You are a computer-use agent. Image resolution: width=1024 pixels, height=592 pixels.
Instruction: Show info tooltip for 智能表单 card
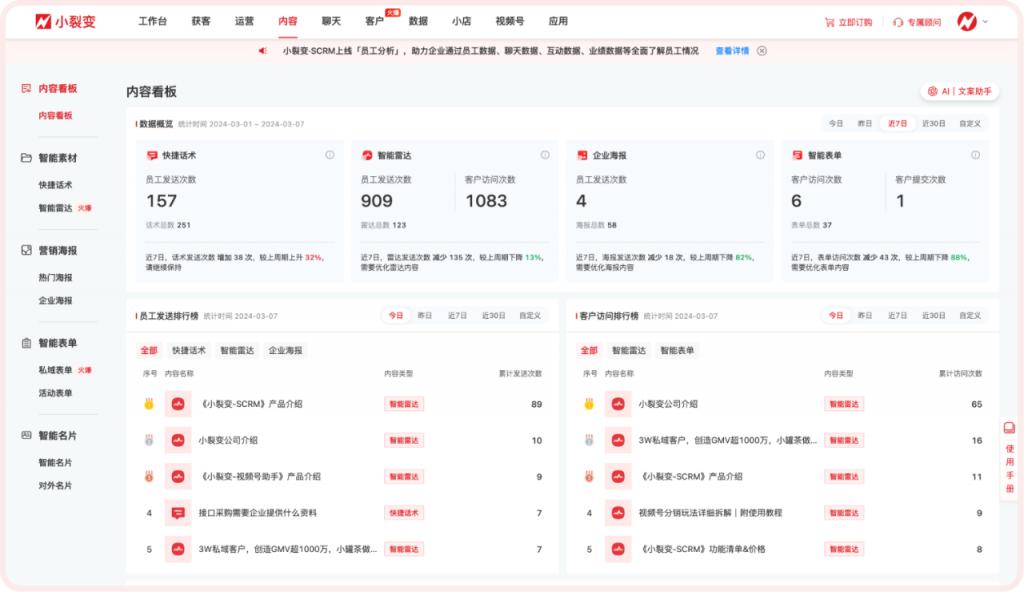click(x=975, y=155)
